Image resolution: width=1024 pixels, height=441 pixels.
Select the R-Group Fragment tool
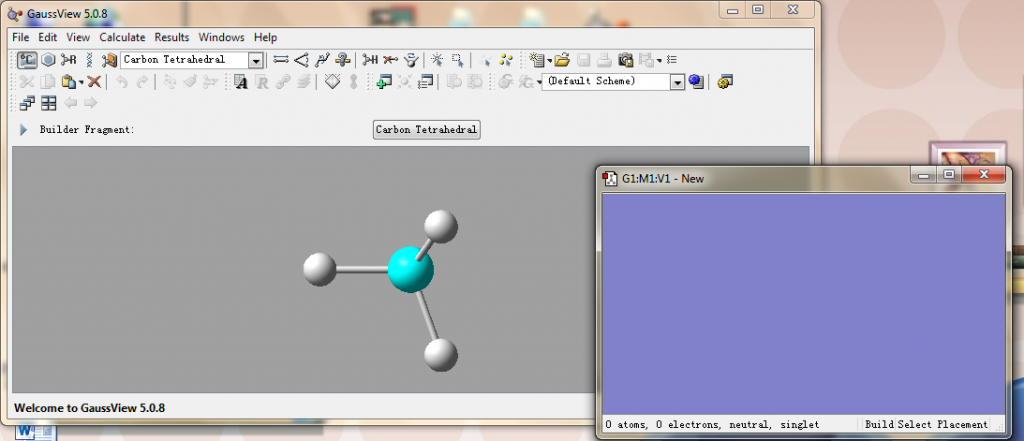[69, 60]
